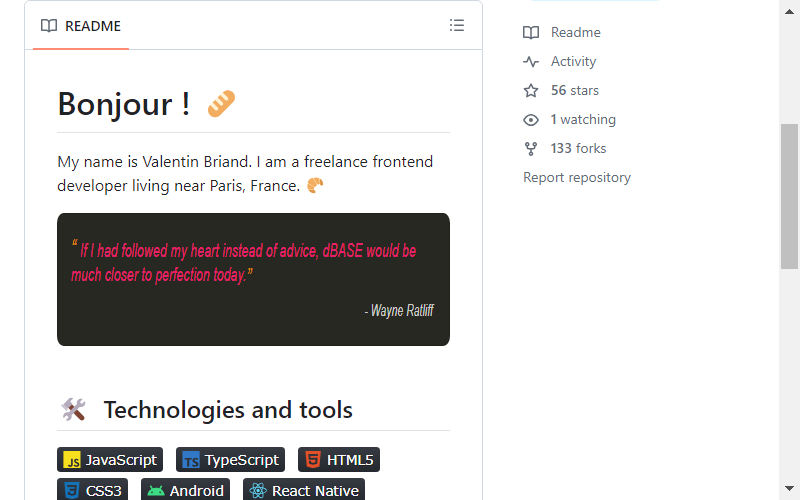
Task: Click the Activity pulse icon
Action: point(531,62)
